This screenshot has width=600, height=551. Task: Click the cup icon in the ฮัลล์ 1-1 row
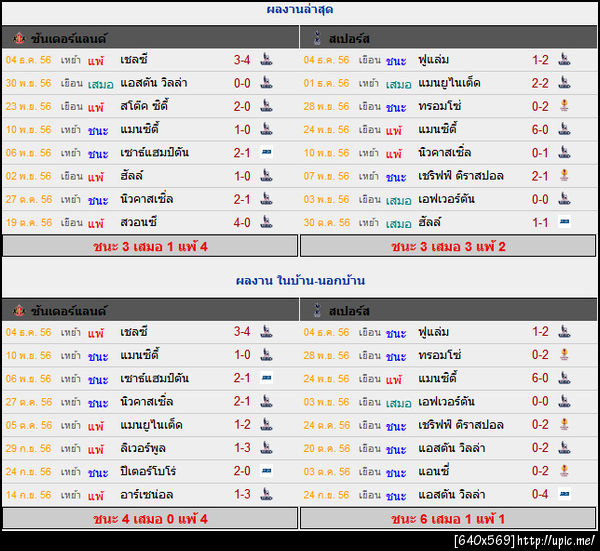click(565, 222)
